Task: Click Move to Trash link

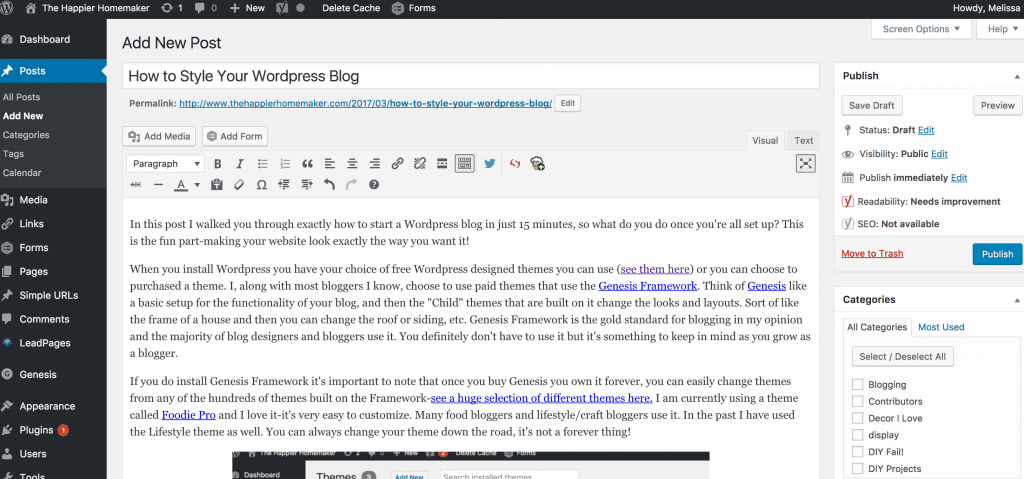Action: click(x=872, y=254)
